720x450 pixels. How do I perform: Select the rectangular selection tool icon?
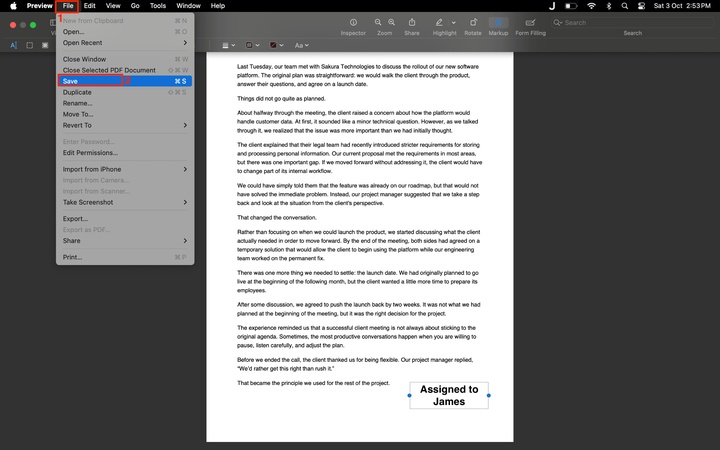point(29,45)
